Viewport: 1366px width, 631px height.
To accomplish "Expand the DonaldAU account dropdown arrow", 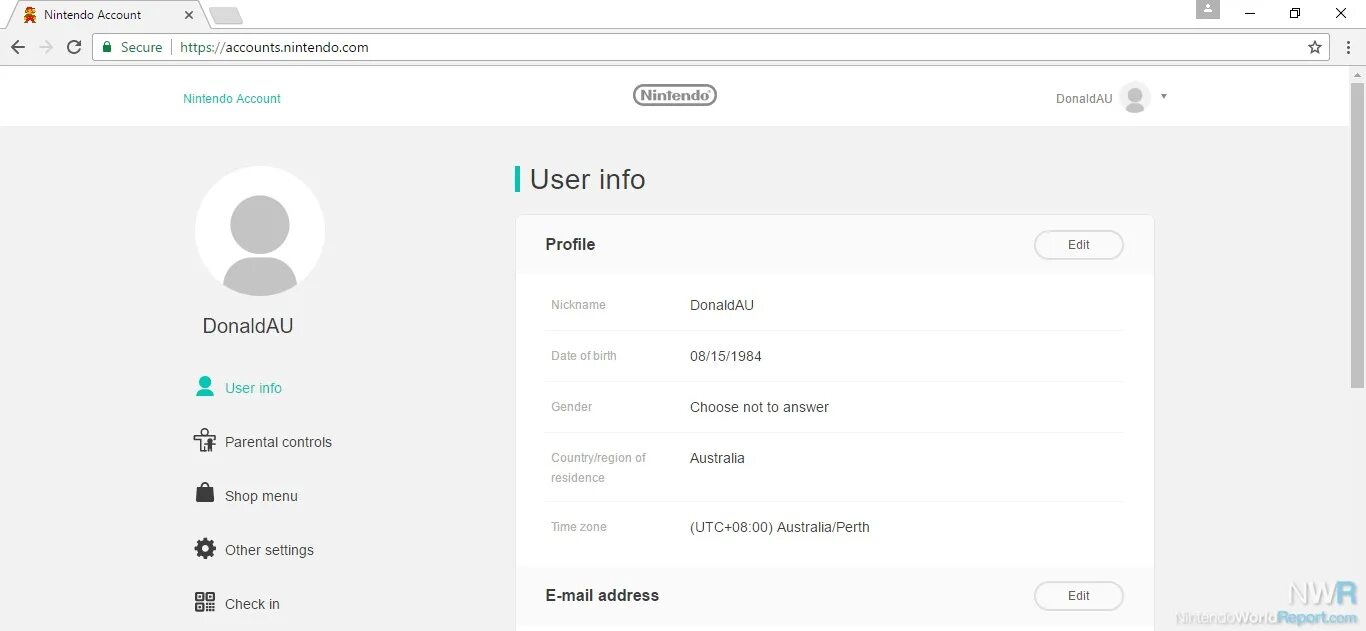I will [x=1163, y=97].
